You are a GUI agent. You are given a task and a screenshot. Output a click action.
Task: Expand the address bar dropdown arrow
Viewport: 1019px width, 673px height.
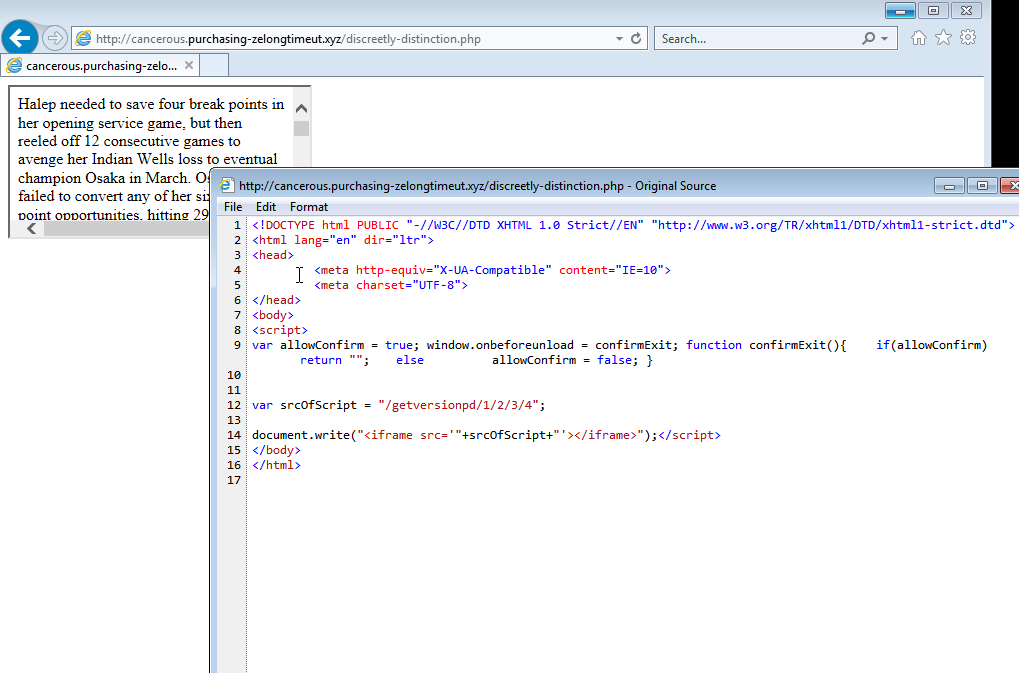619,39
